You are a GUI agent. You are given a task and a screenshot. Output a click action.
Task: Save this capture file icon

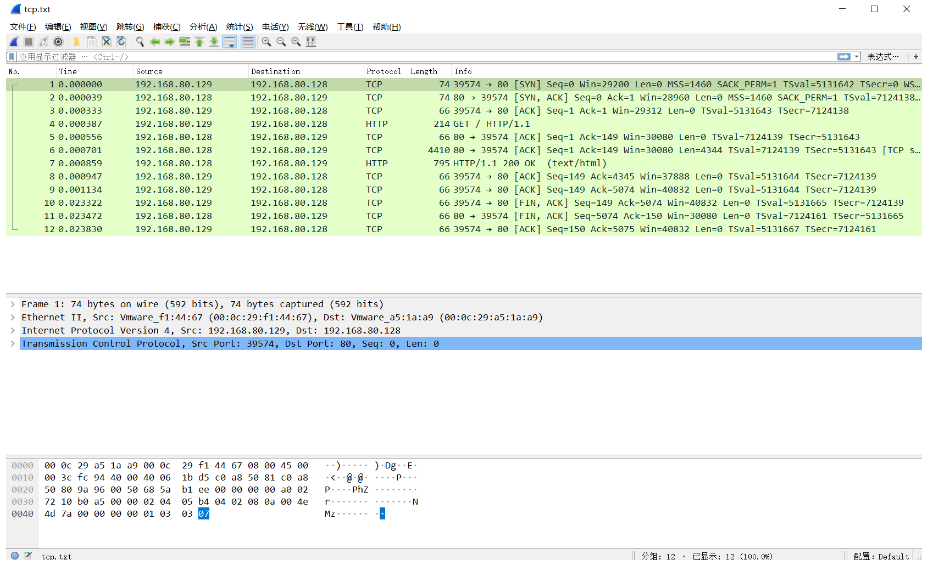(x=91, y=42)
